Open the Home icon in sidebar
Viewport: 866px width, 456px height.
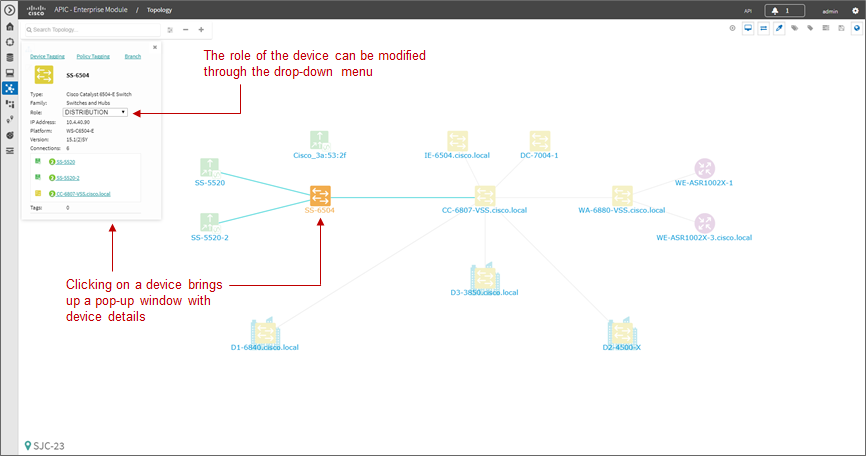pos(9,26)
